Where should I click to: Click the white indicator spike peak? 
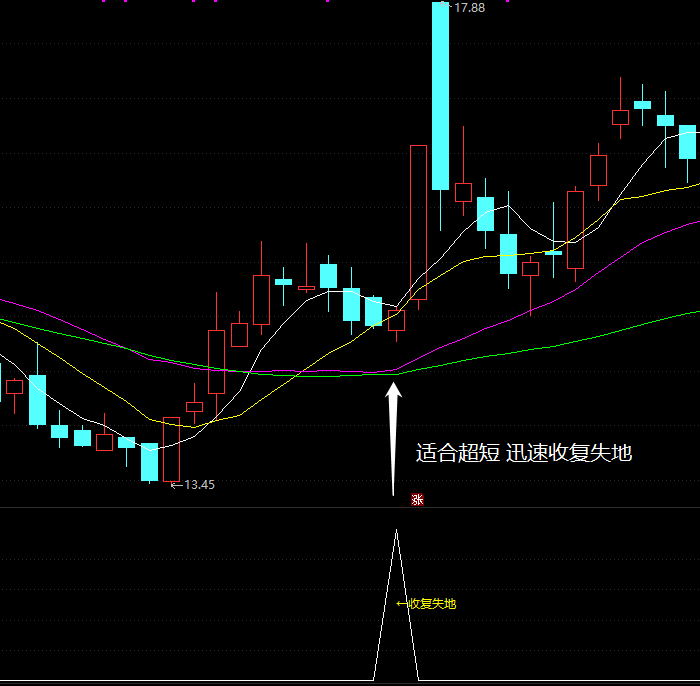click(396, 532)
